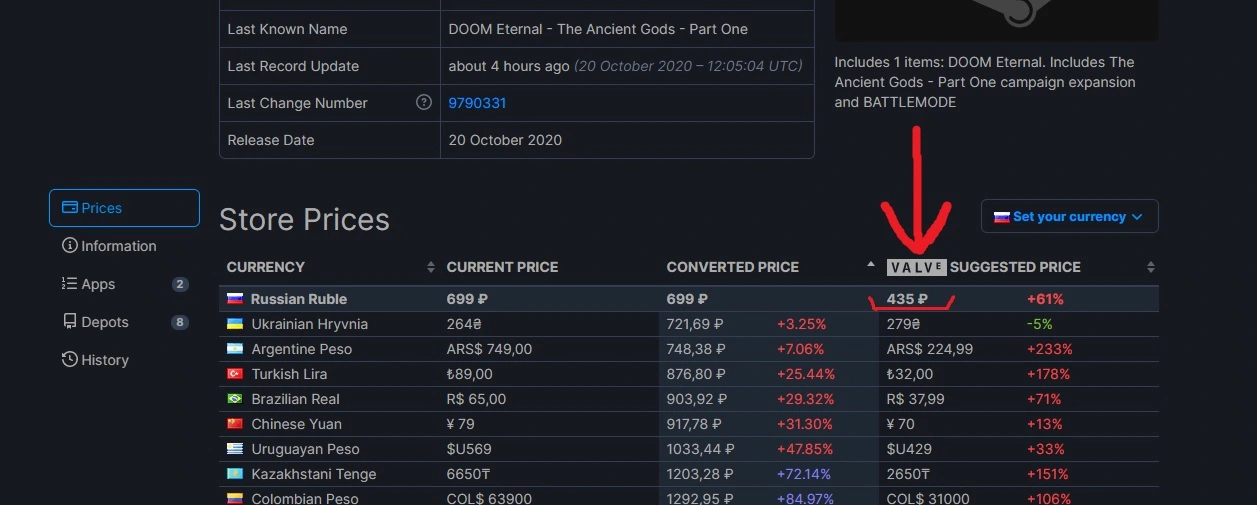This screenshot has height=505, width=1257.
Task: Click the $U429 suggested price cell
Action: coord(909,449)
